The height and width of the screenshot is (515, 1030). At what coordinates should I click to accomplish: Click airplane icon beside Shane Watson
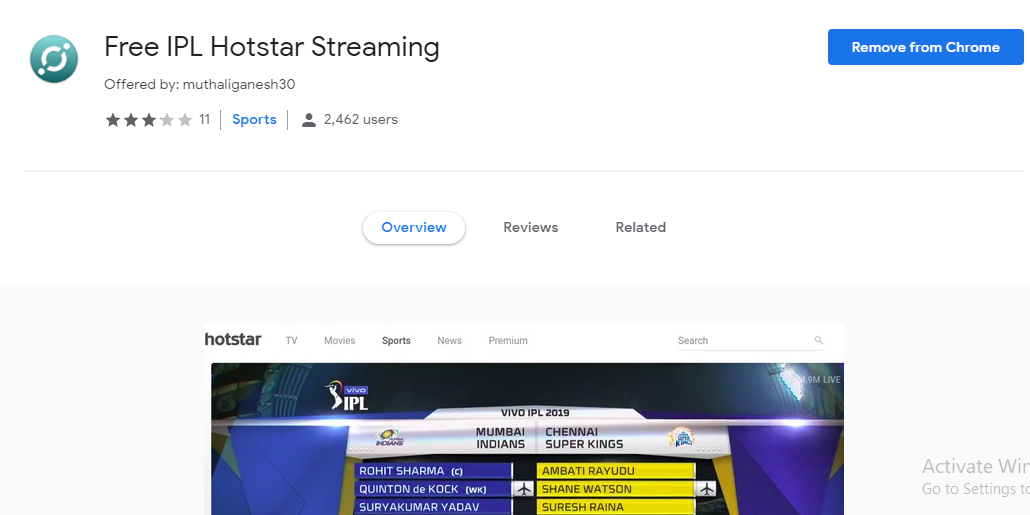click(707, 489)
